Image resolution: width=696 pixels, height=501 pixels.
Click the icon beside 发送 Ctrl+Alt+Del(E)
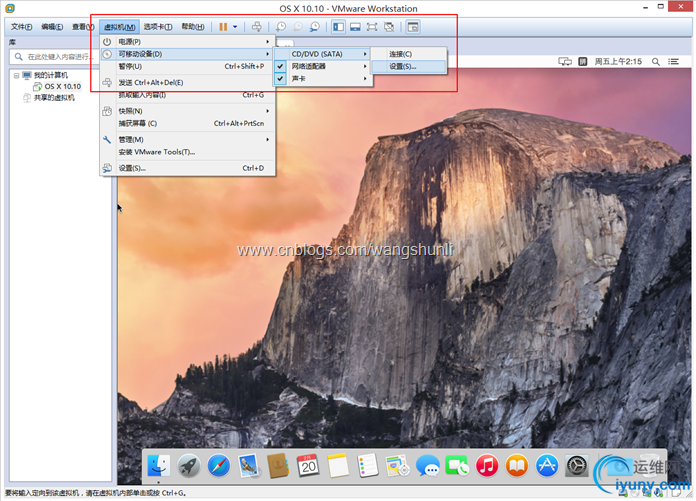(107, 83)
